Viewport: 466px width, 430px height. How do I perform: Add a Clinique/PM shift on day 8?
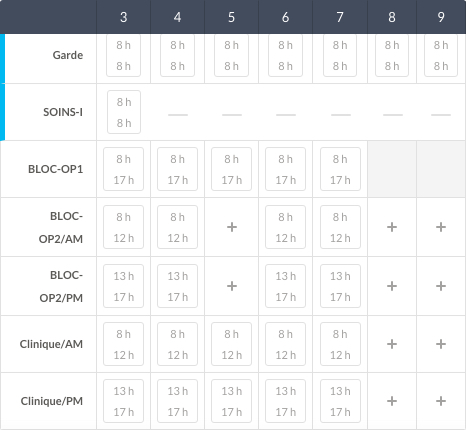(392, 401)
